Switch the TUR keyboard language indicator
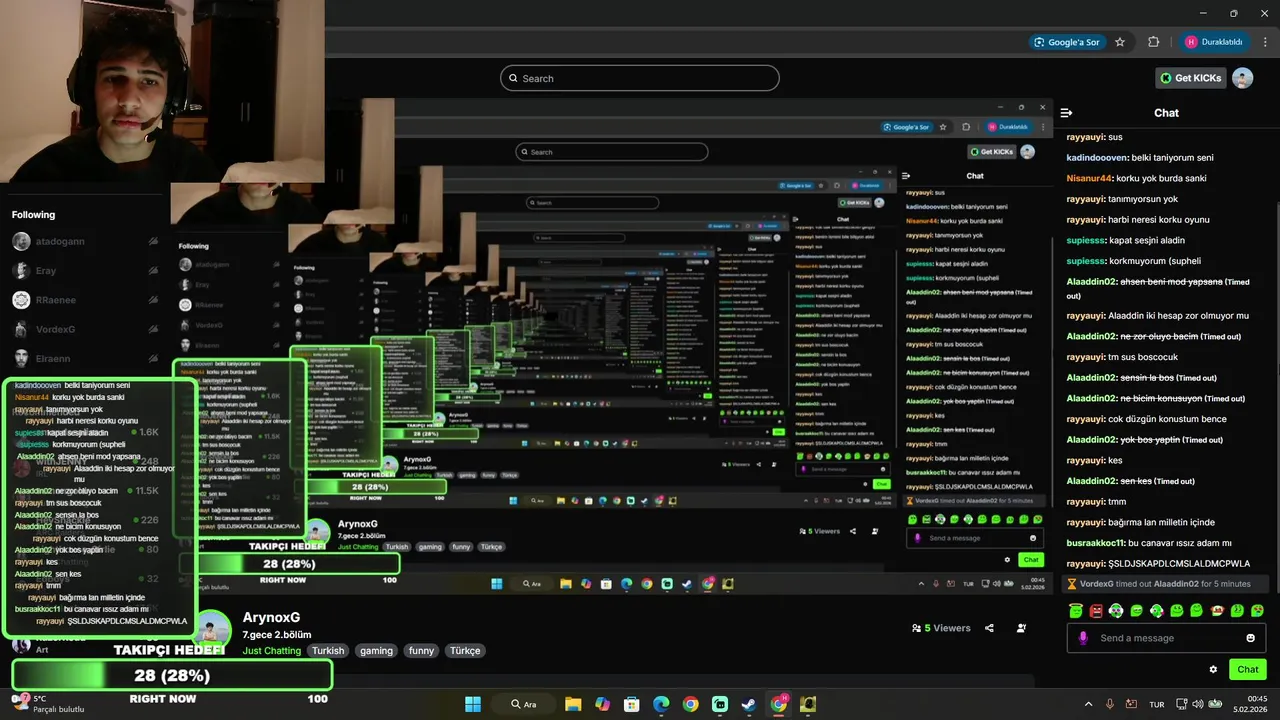Viewport: 1280px width, 720px height. tap(1157, 704)
